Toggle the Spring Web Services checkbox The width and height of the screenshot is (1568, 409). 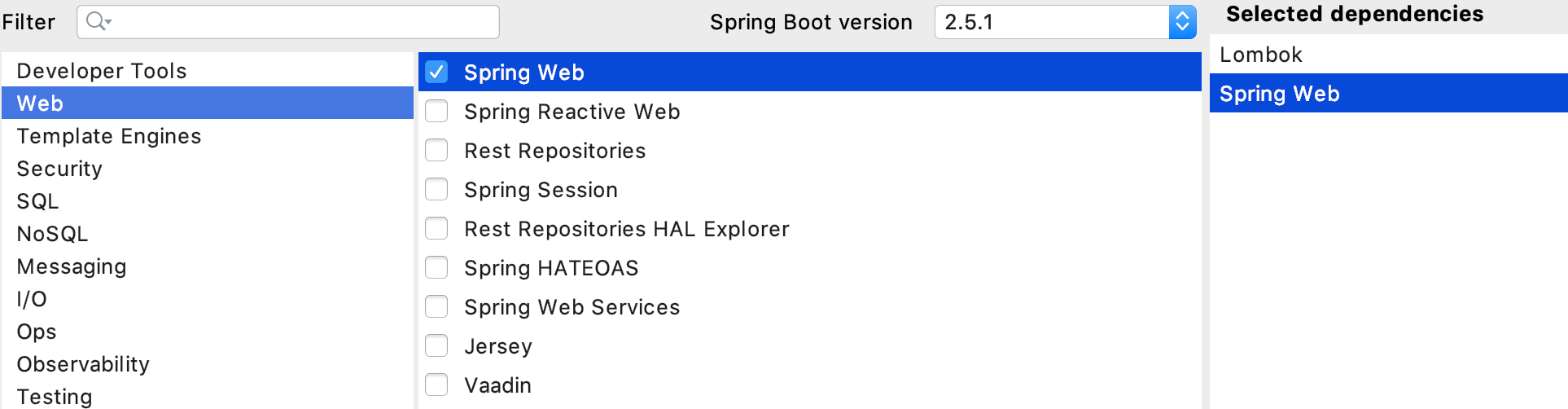tap(437, 307)
